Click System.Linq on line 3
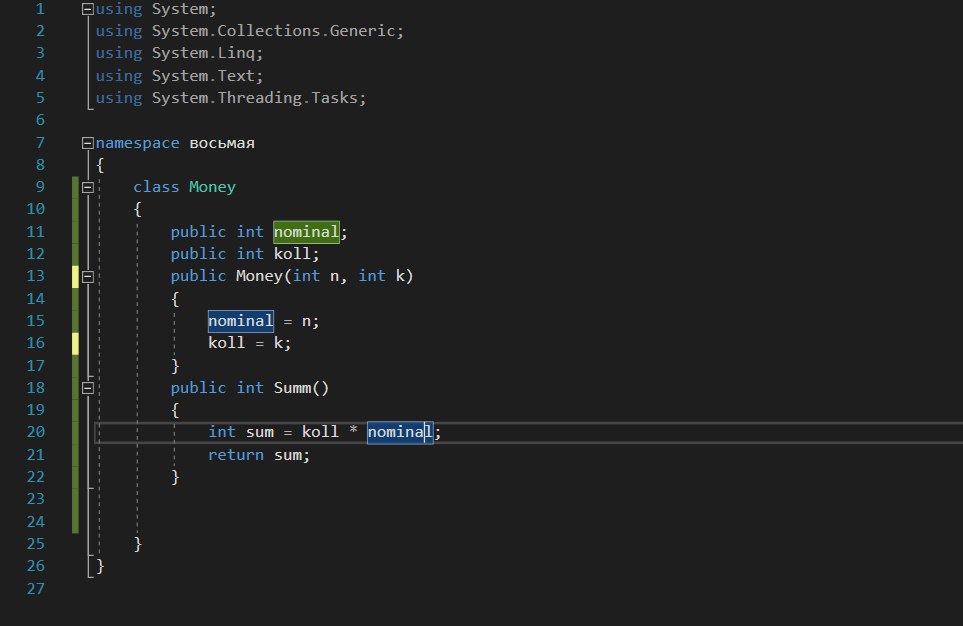 click(x=203, y=53)
